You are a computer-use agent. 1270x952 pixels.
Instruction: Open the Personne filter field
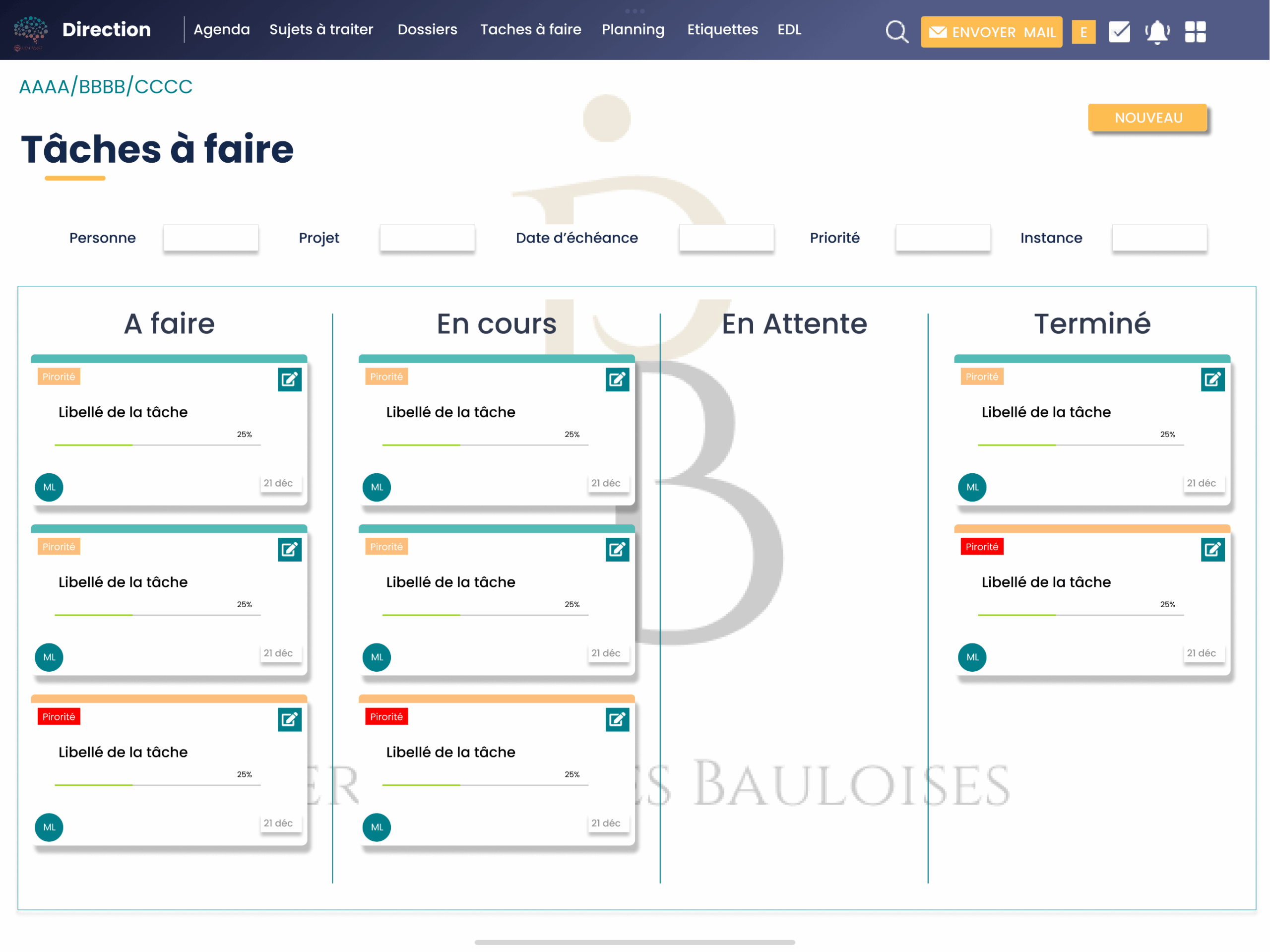211,237
